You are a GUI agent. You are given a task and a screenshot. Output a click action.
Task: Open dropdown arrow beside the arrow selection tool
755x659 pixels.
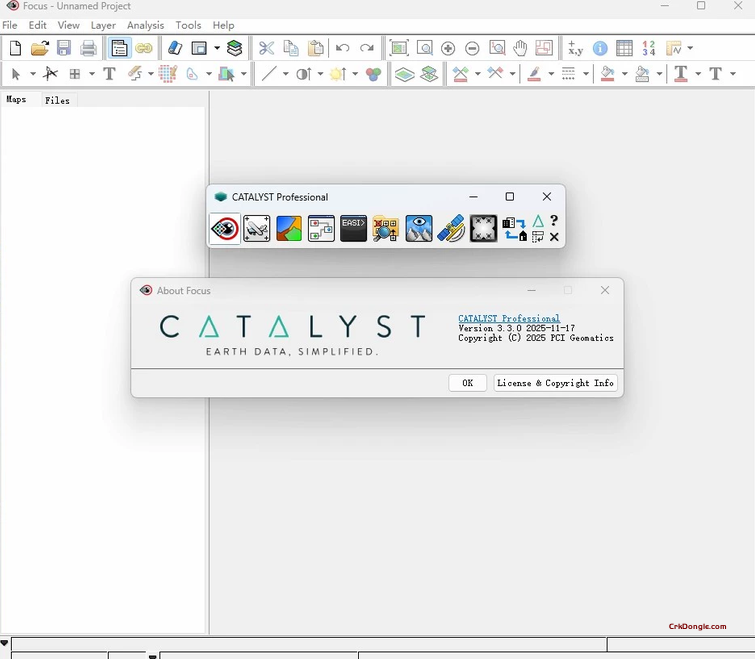[x=33, y=74]
